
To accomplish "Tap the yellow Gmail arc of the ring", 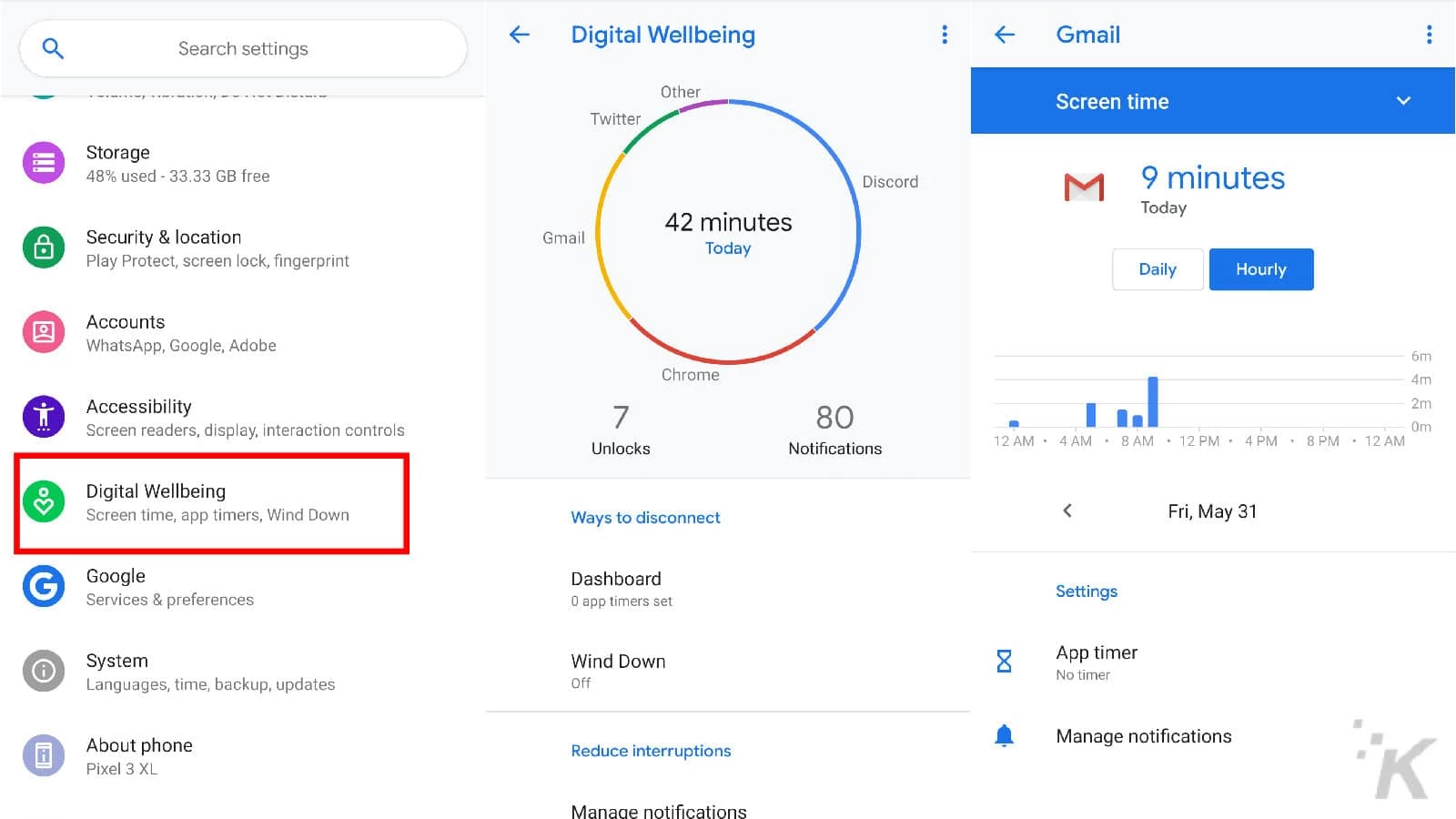I will [600, 232].
